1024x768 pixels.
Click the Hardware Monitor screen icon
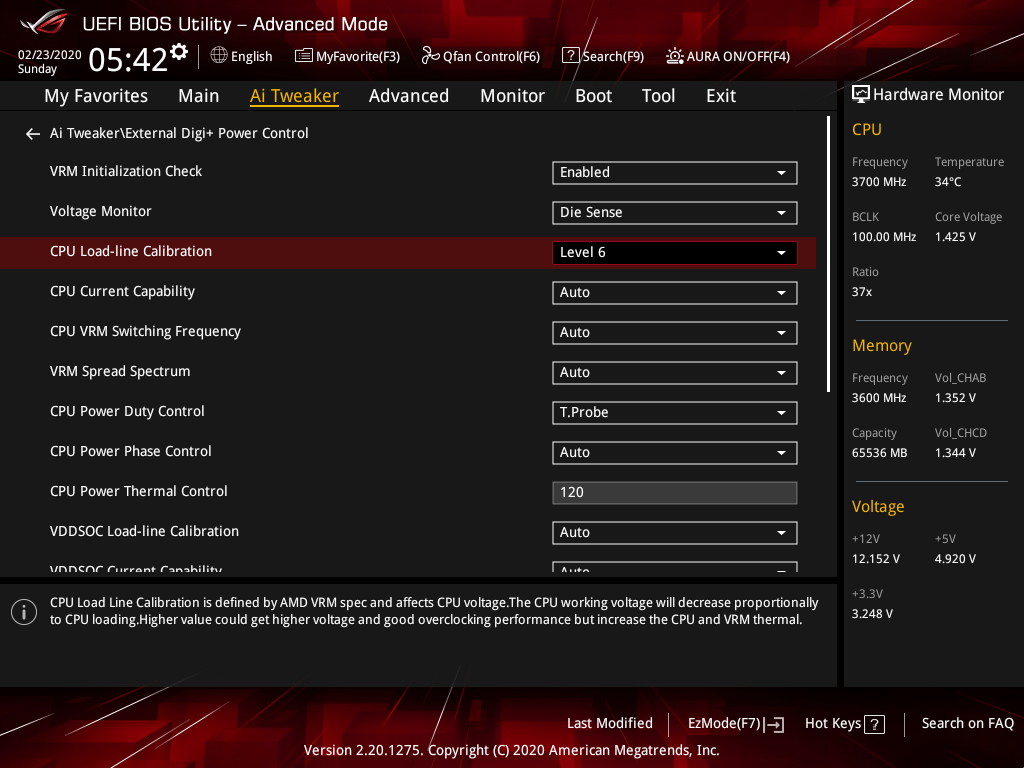(861, 95)
